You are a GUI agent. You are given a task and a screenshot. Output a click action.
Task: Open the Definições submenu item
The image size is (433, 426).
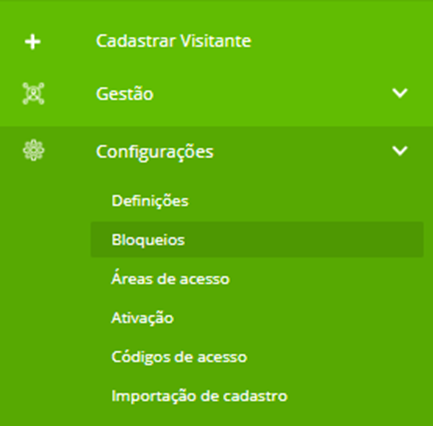pyautogui.click(x=150, y=201)
